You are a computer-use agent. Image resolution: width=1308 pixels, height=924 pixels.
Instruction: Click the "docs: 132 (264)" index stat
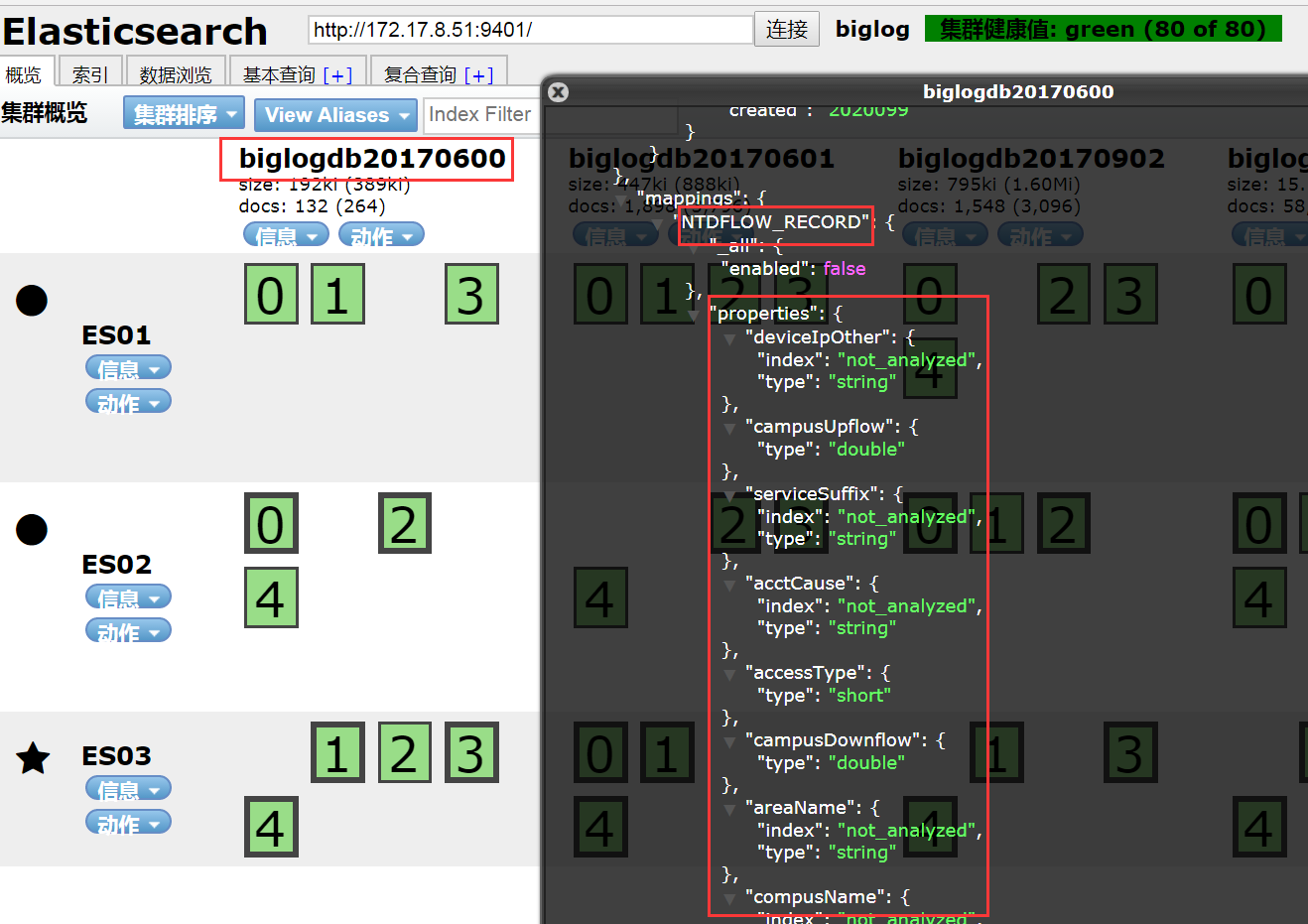(312, 206)
